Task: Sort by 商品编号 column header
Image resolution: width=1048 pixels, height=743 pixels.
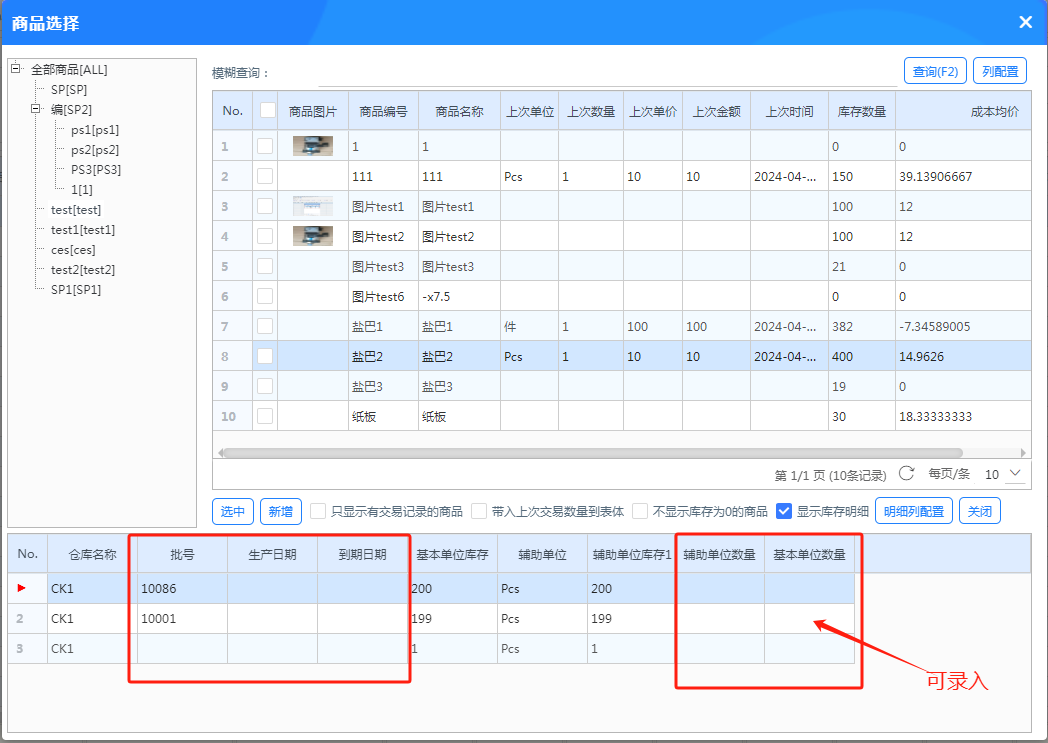Action: click(383, 111)
